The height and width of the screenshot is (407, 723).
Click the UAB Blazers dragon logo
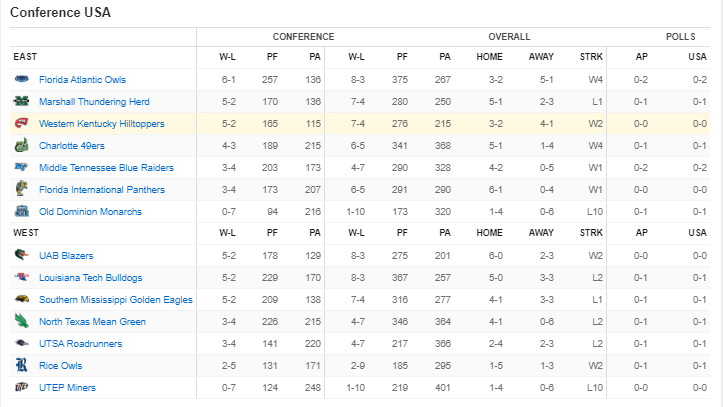click(x=21, y=255)
